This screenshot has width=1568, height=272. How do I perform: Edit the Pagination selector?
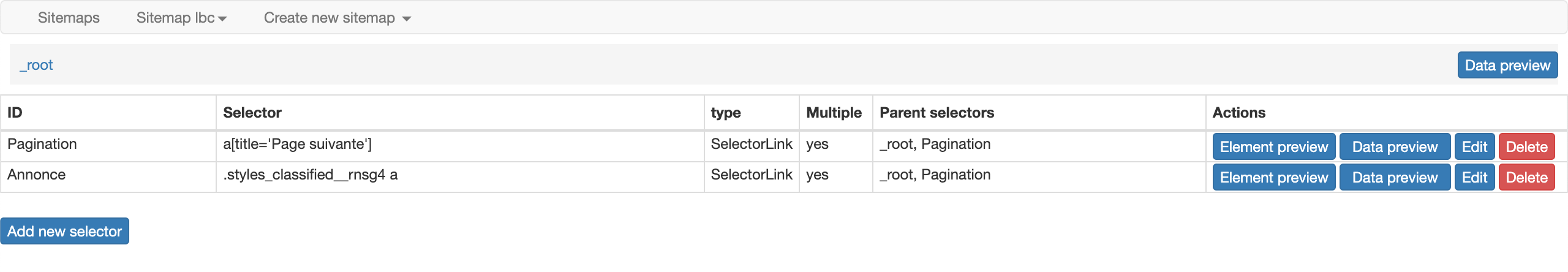(1474, 146)
